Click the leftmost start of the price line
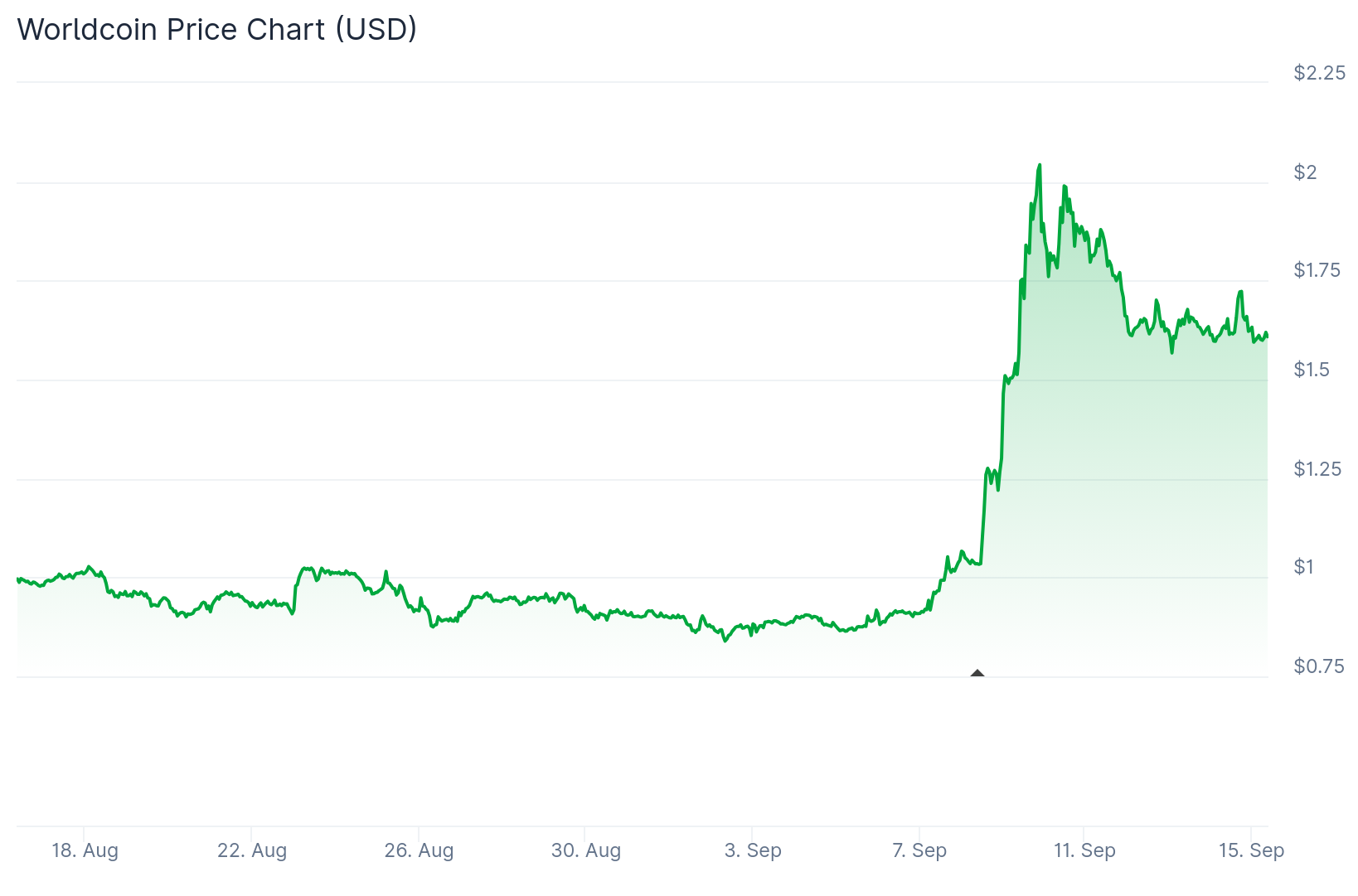The height and width of the screenshot is (896, 1358). point(17,579)
